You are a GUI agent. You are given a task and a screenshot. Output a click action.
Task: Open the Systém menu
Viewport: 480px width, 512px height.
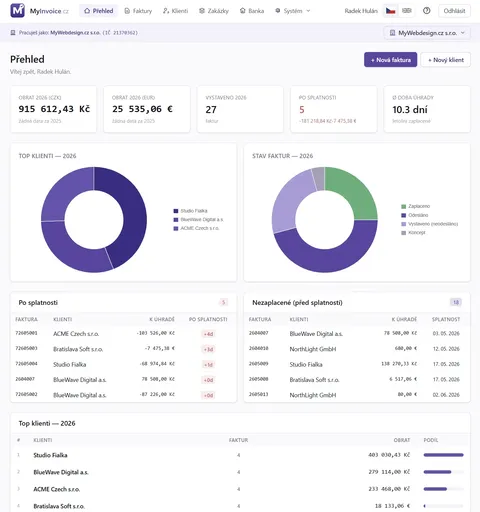pos(293,11)
